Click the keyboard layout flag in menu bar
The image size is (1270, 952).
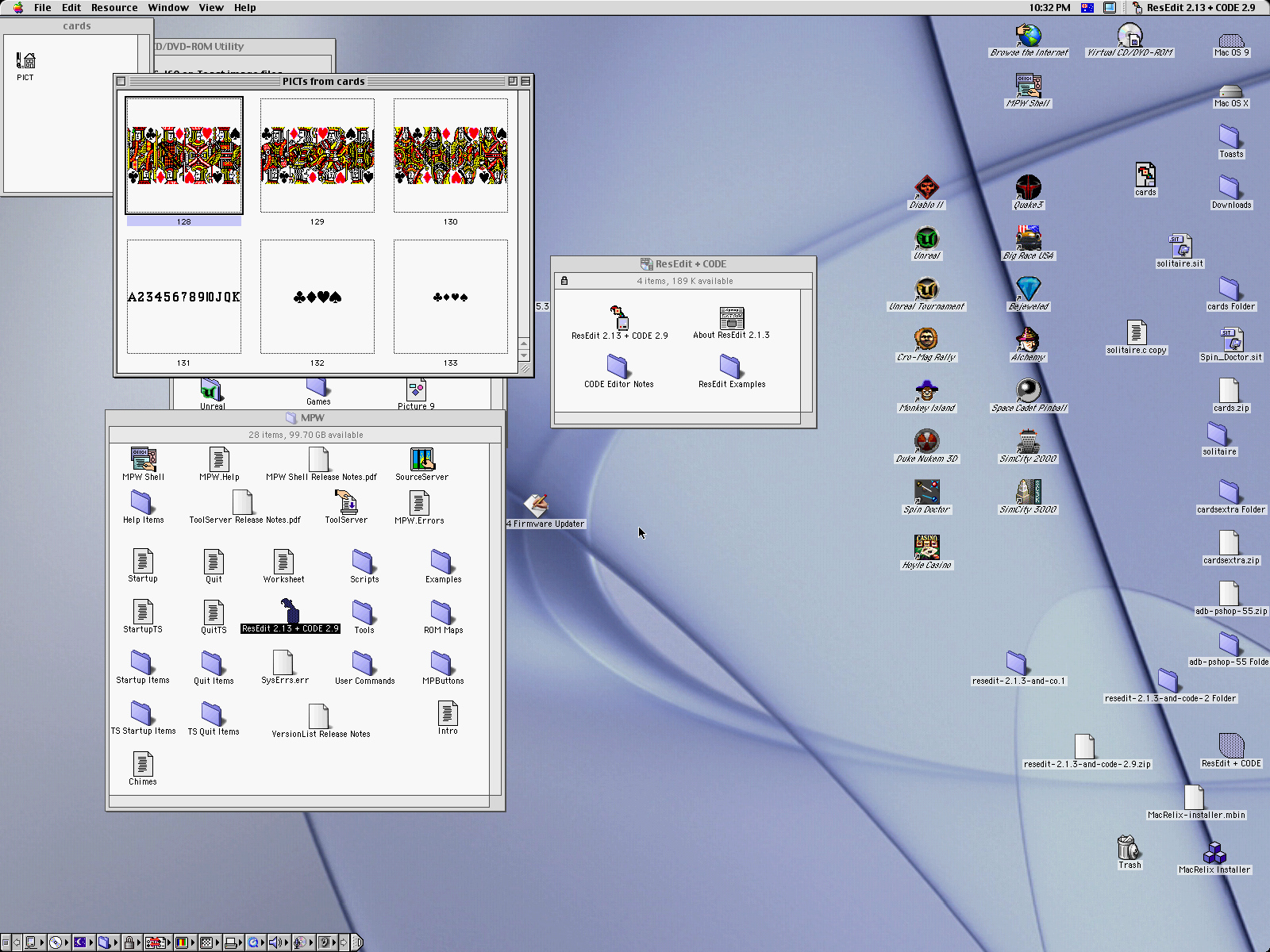tap(1087, 8)
